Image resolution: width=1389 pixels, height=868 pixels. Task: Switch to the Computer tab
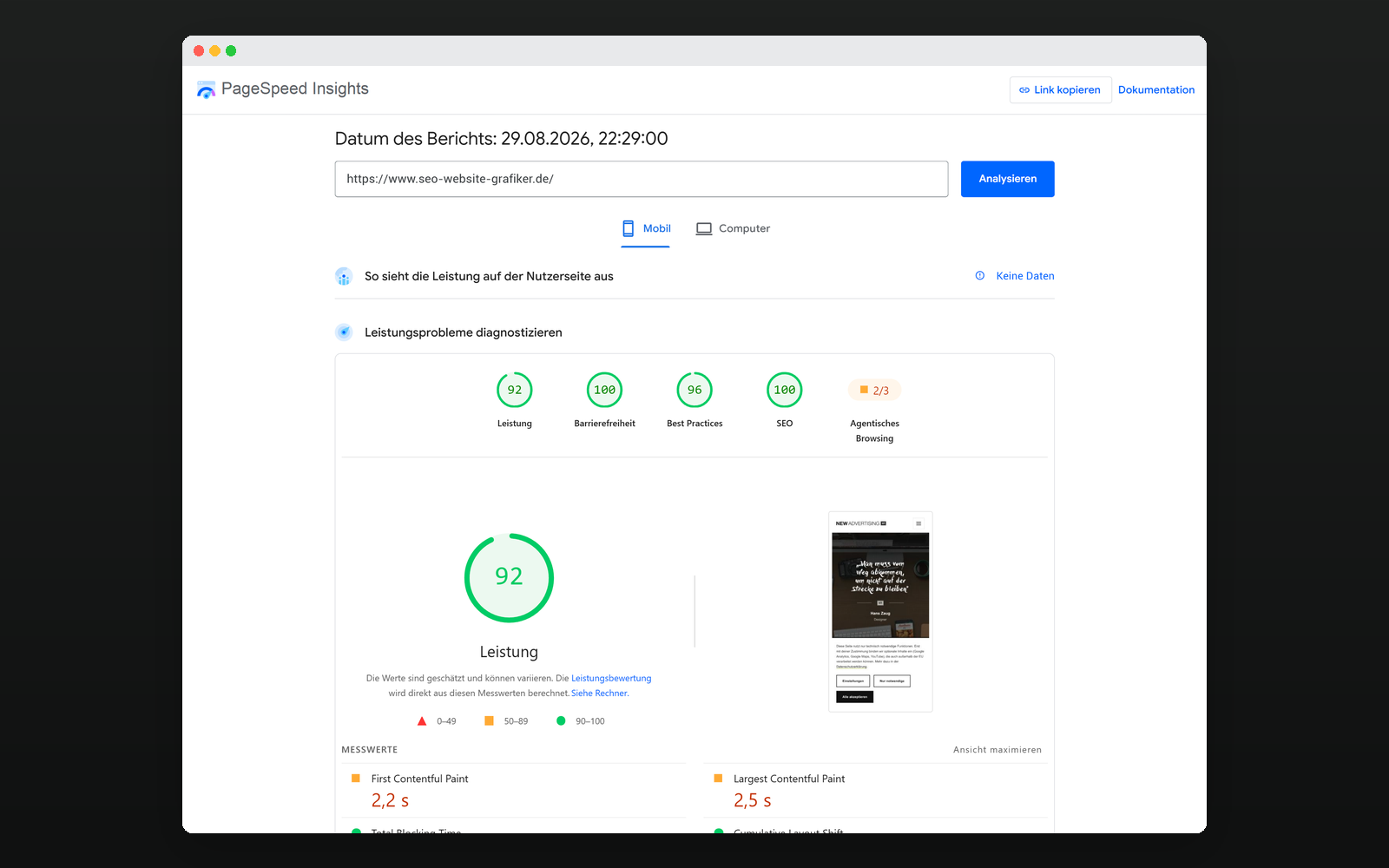pyautogui.click(x=733, y=229)
